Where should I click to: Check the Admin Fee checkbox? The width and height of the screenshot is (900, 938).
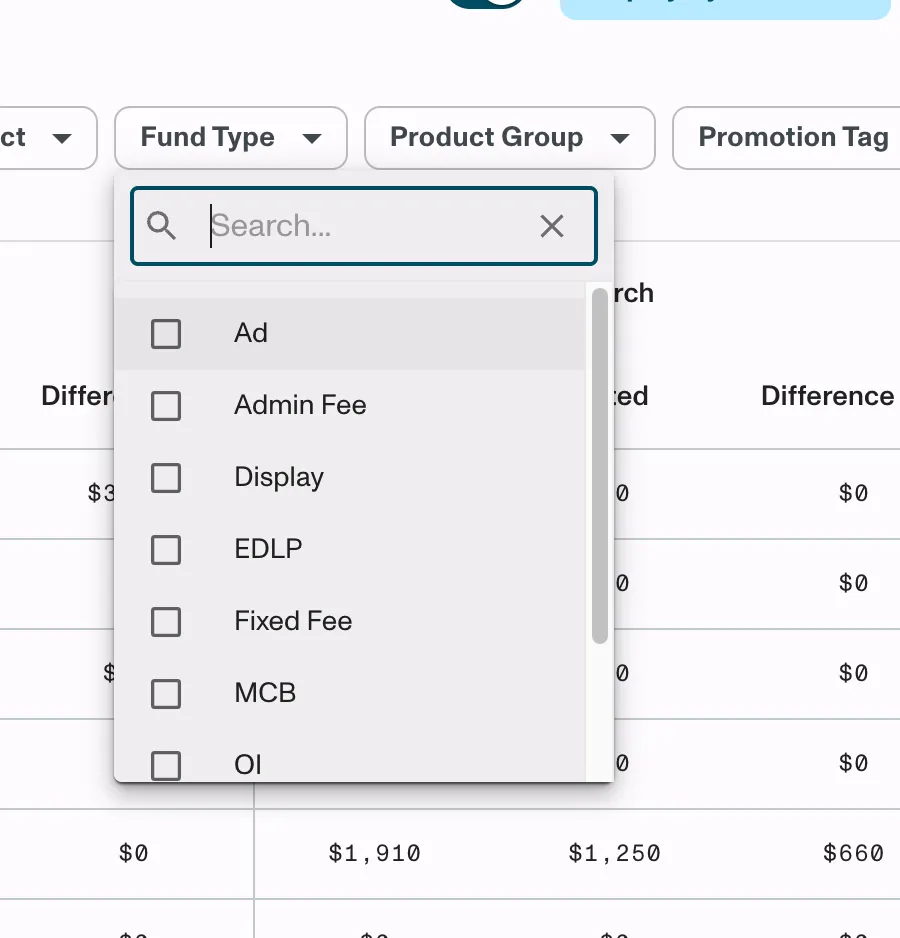tap(166, 406)
